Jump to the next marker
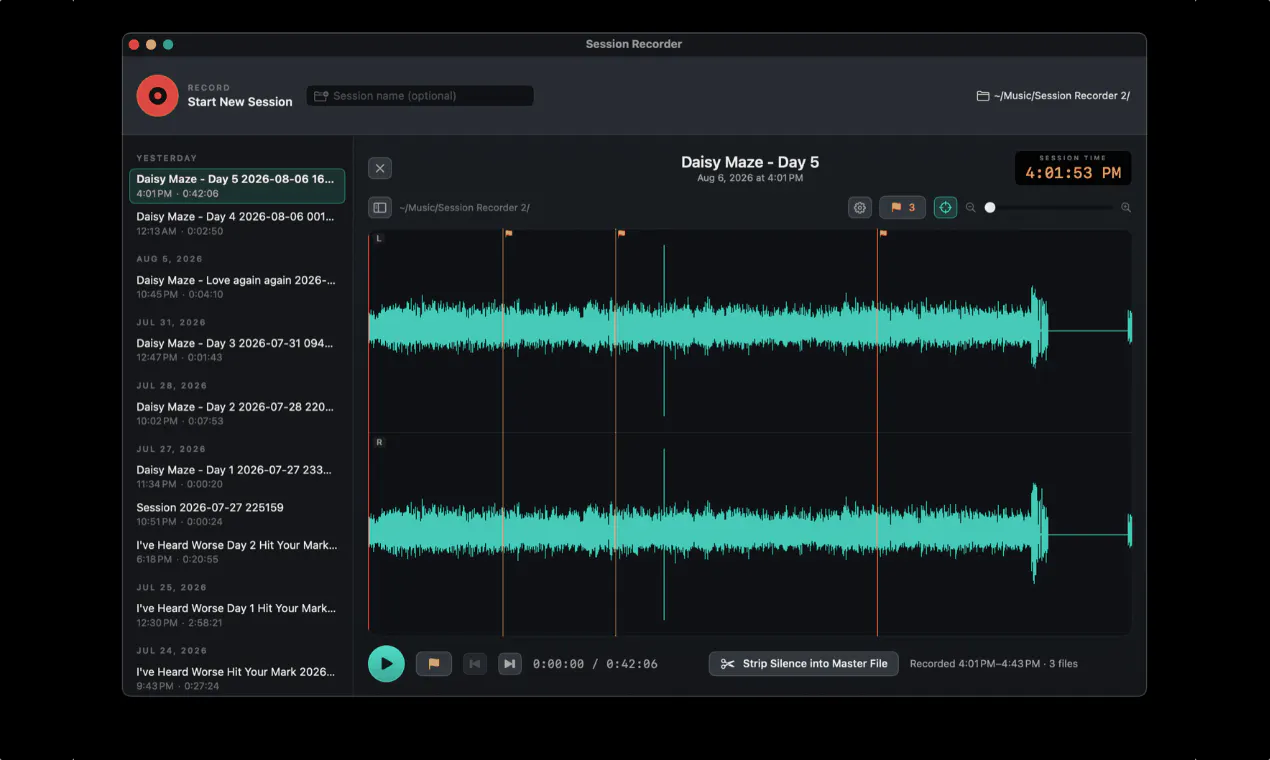The image size is (1270, 760). point(510,664)
